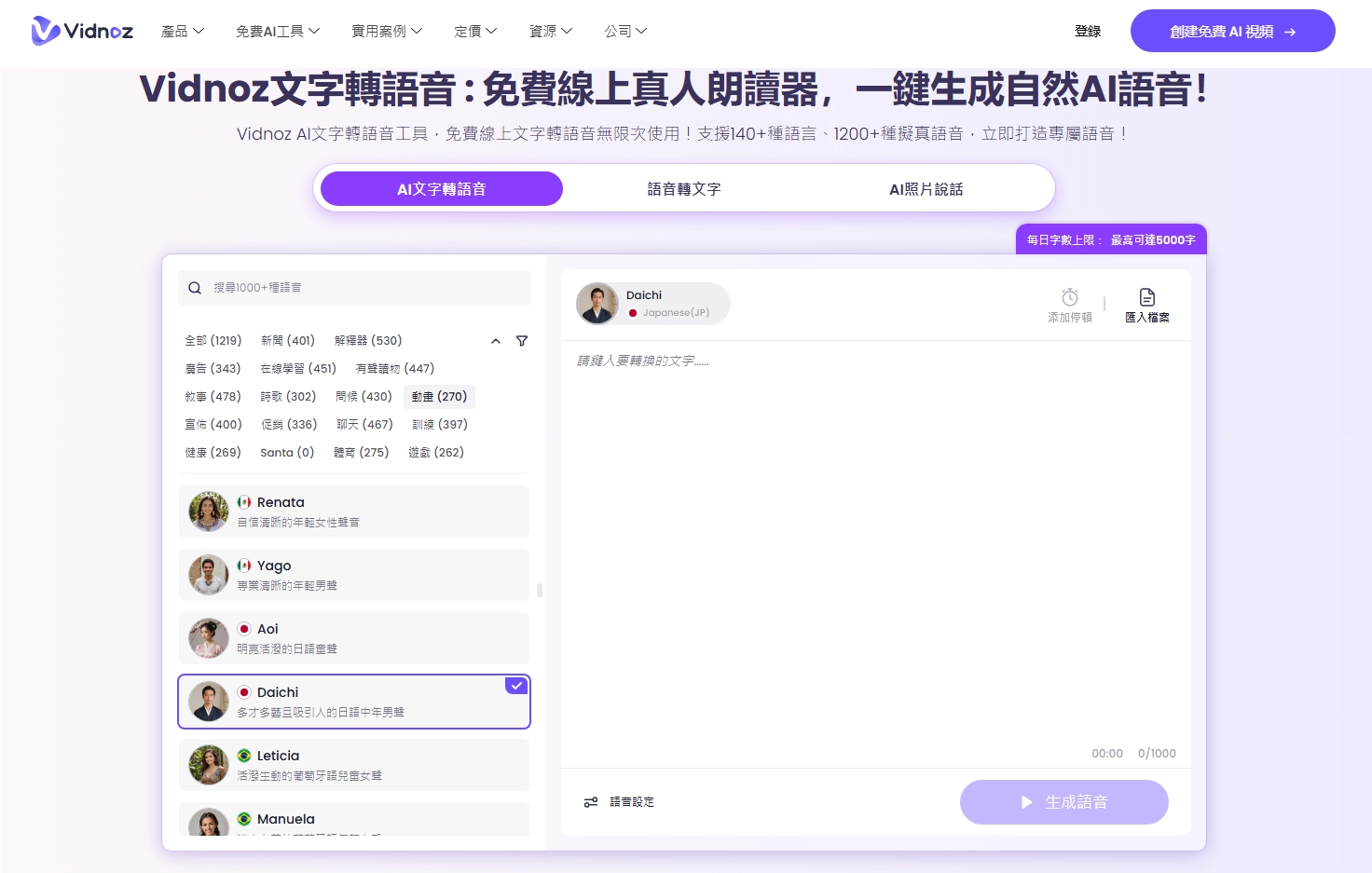Click Renata's avatar thumbnail
The width and height of the screenshot is (1372, 873).
pyautogui.click(x=209, y=512)
